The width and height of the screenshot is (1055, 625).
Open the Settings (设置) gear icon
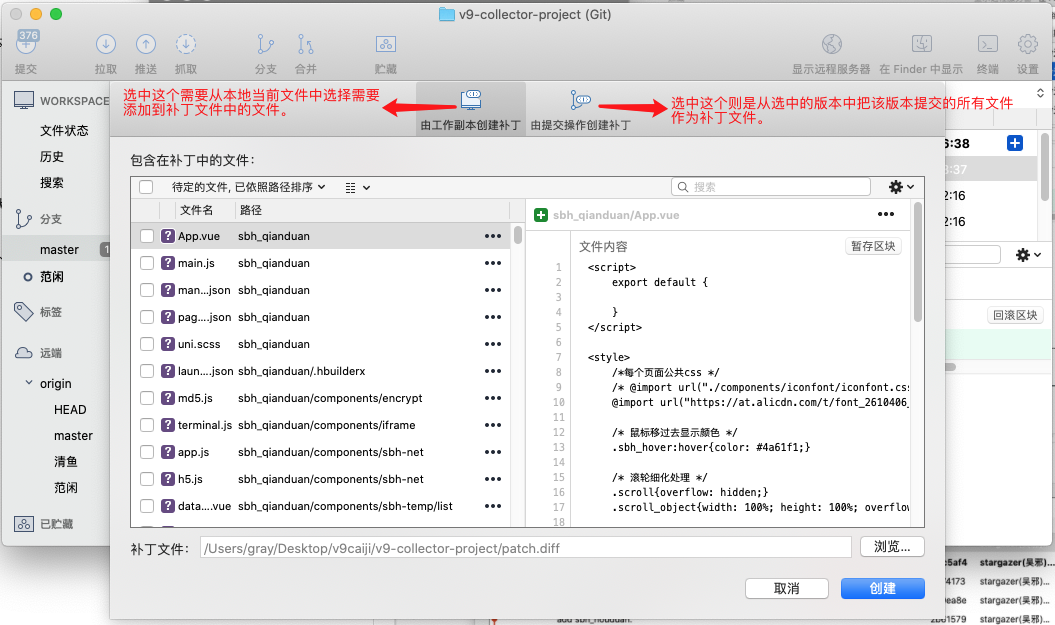click(x=1027, y=44)
